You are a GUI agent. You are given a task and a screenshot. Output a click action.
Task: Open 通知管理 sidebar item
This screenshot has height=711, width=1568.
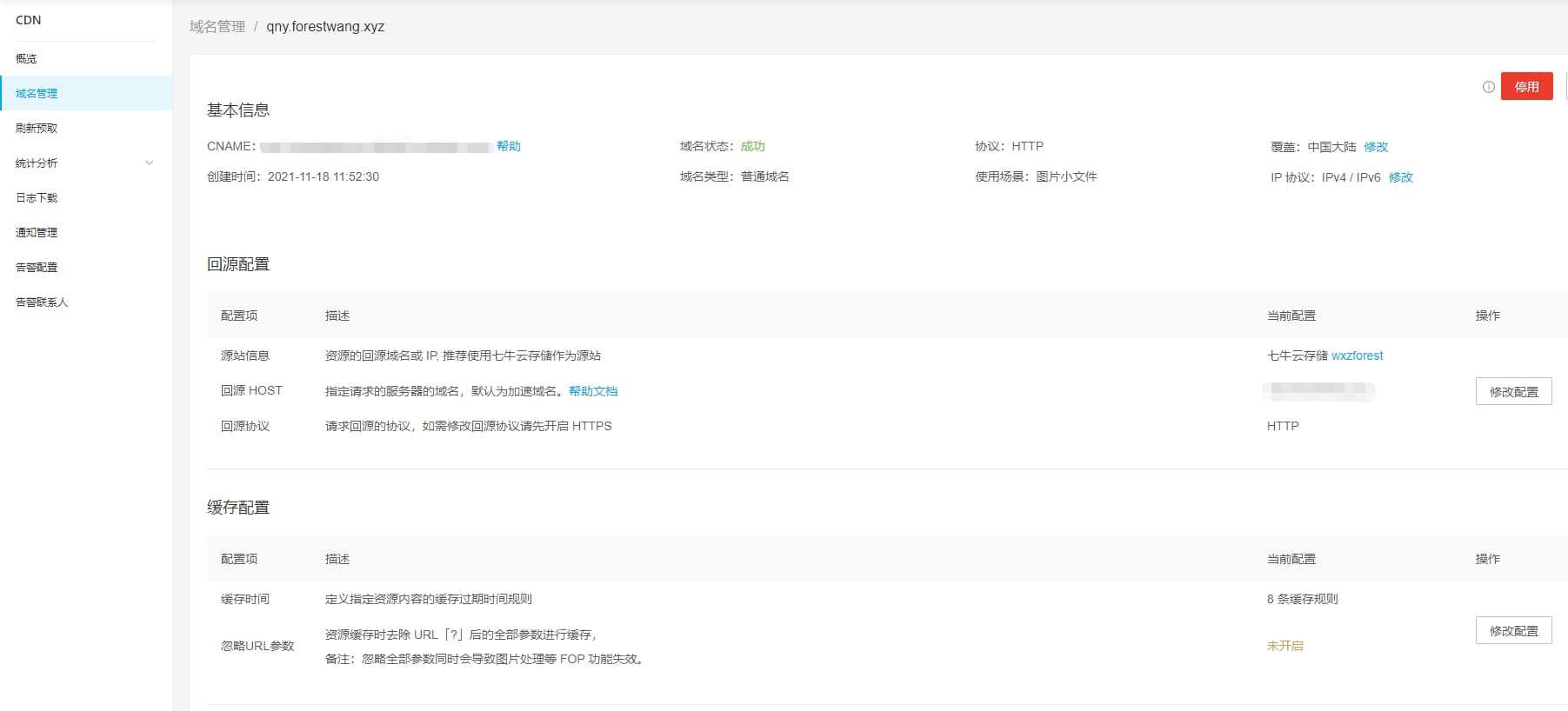pyautogui.click(x=37, y=232)
